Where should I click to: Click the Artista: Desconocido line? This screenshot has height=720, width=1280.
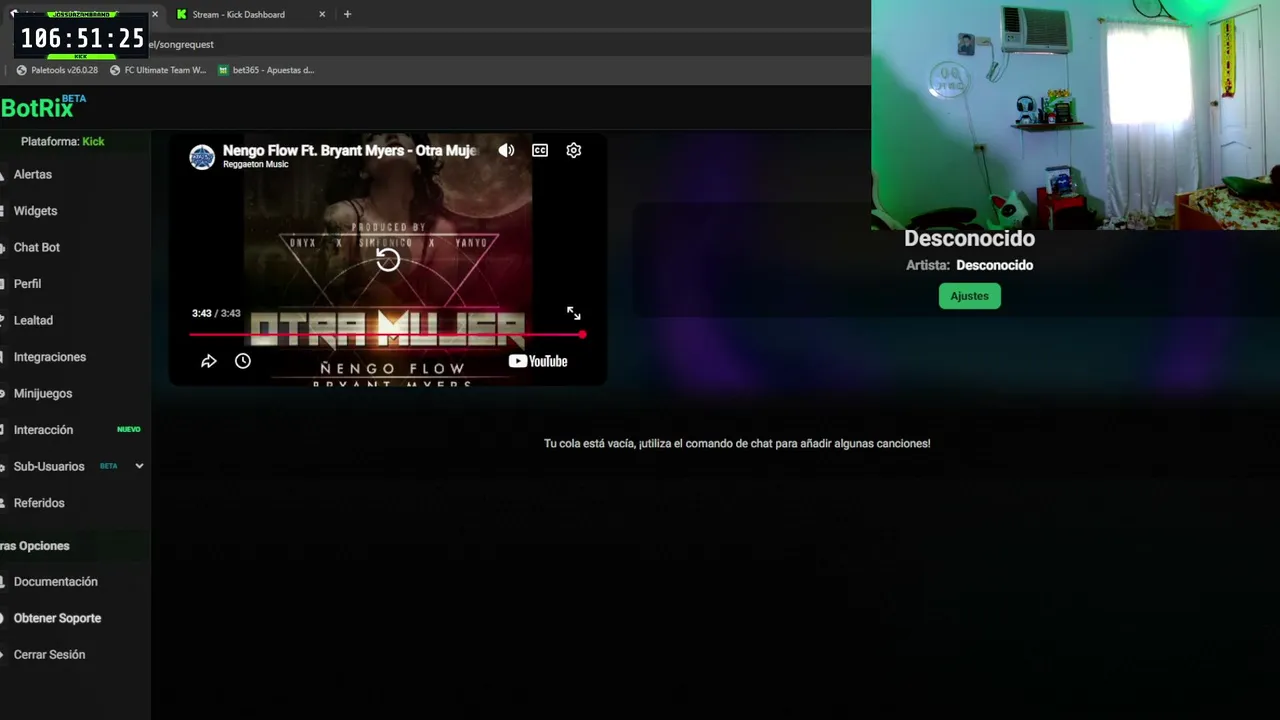tap(969, 265)
